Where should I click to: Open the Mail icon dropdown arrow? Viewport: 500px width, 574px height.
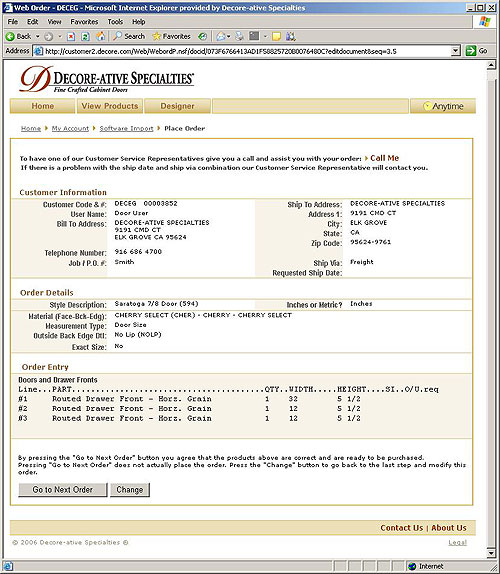[x=229, y=36]
